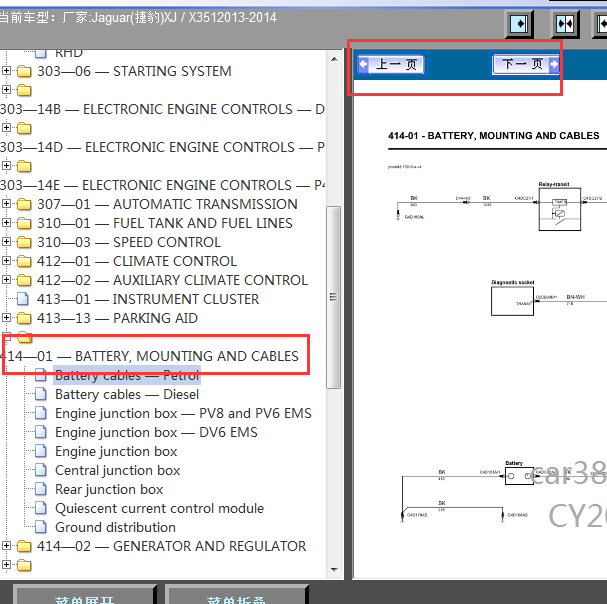Click folder icon above 303—14B ELECTRONIC ENGINE CONTROLS
Screen dimensions: 607x604
click(x=24, y=90)
